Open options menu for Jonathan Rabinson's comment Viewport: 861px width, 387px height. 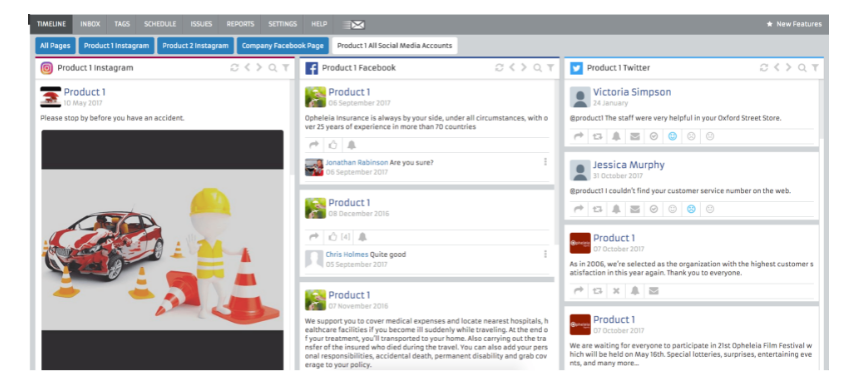point(545,162)
